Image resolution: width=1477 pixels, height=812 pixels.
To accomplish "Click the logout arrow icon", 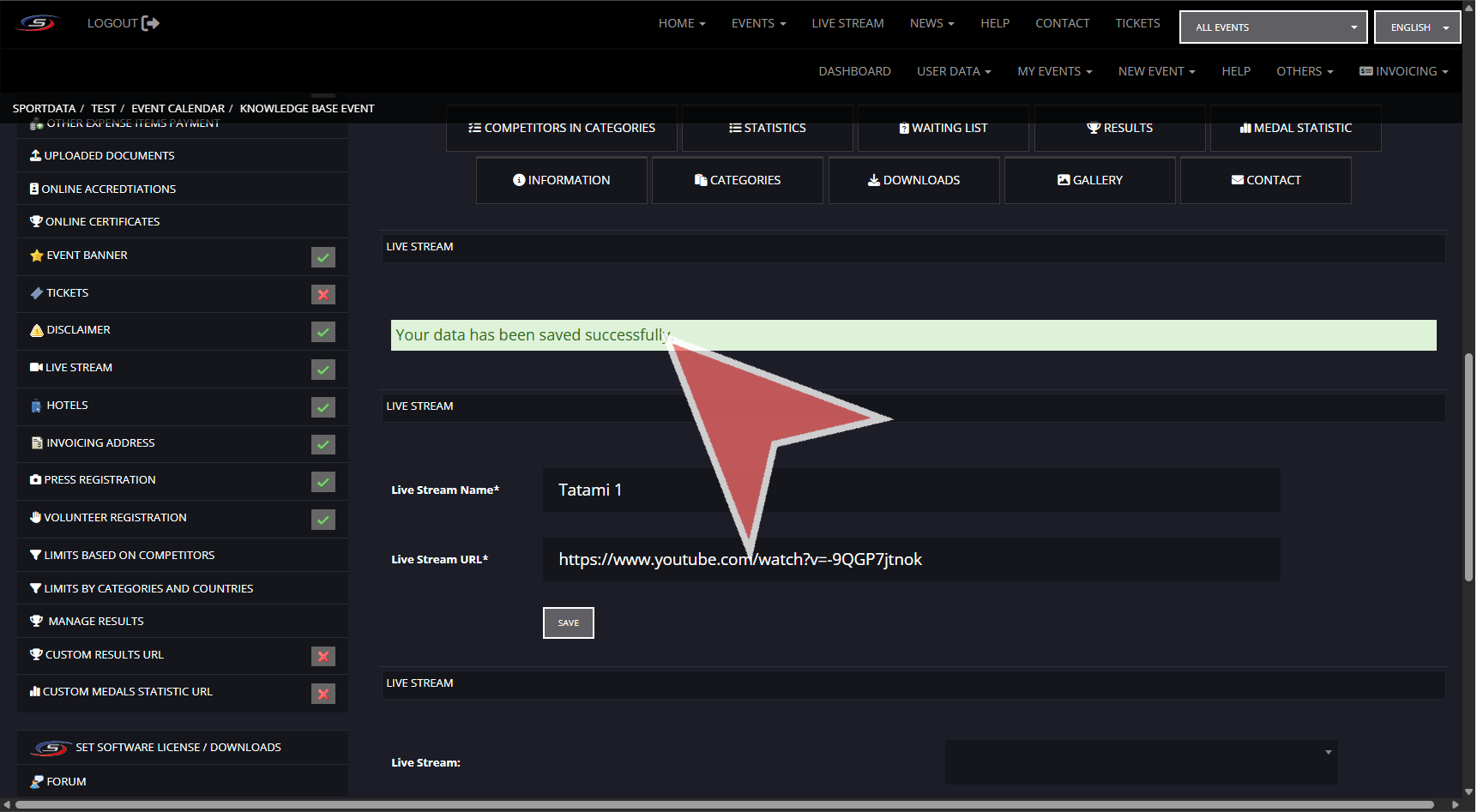I will point(151,23).
